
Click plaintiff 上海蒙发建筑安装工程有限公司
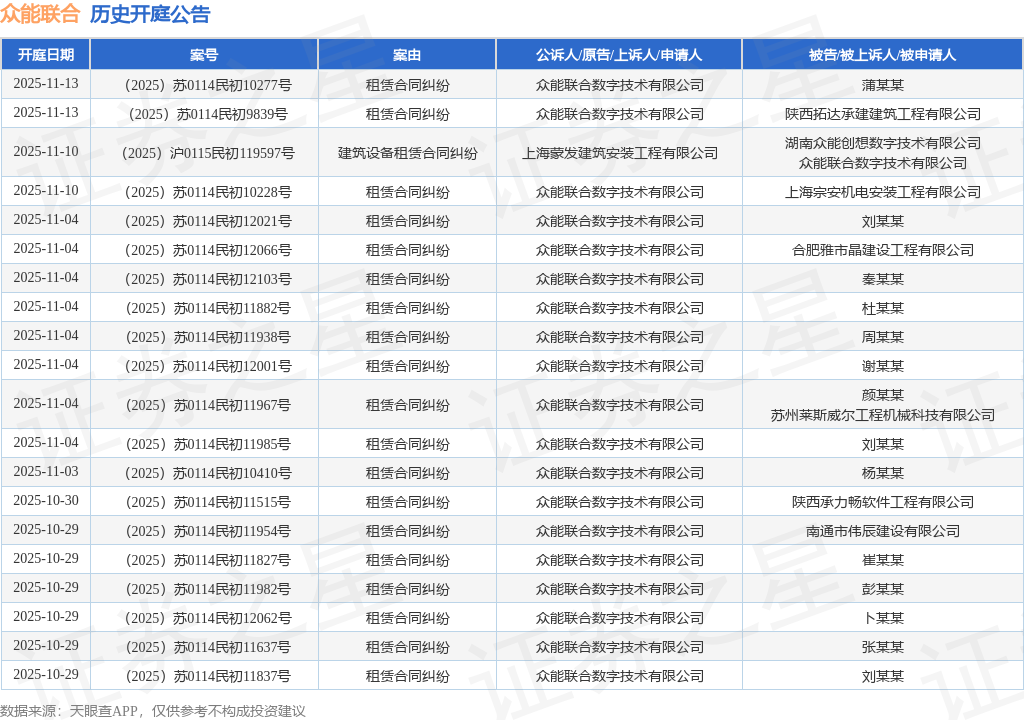(x=619, y=153)
